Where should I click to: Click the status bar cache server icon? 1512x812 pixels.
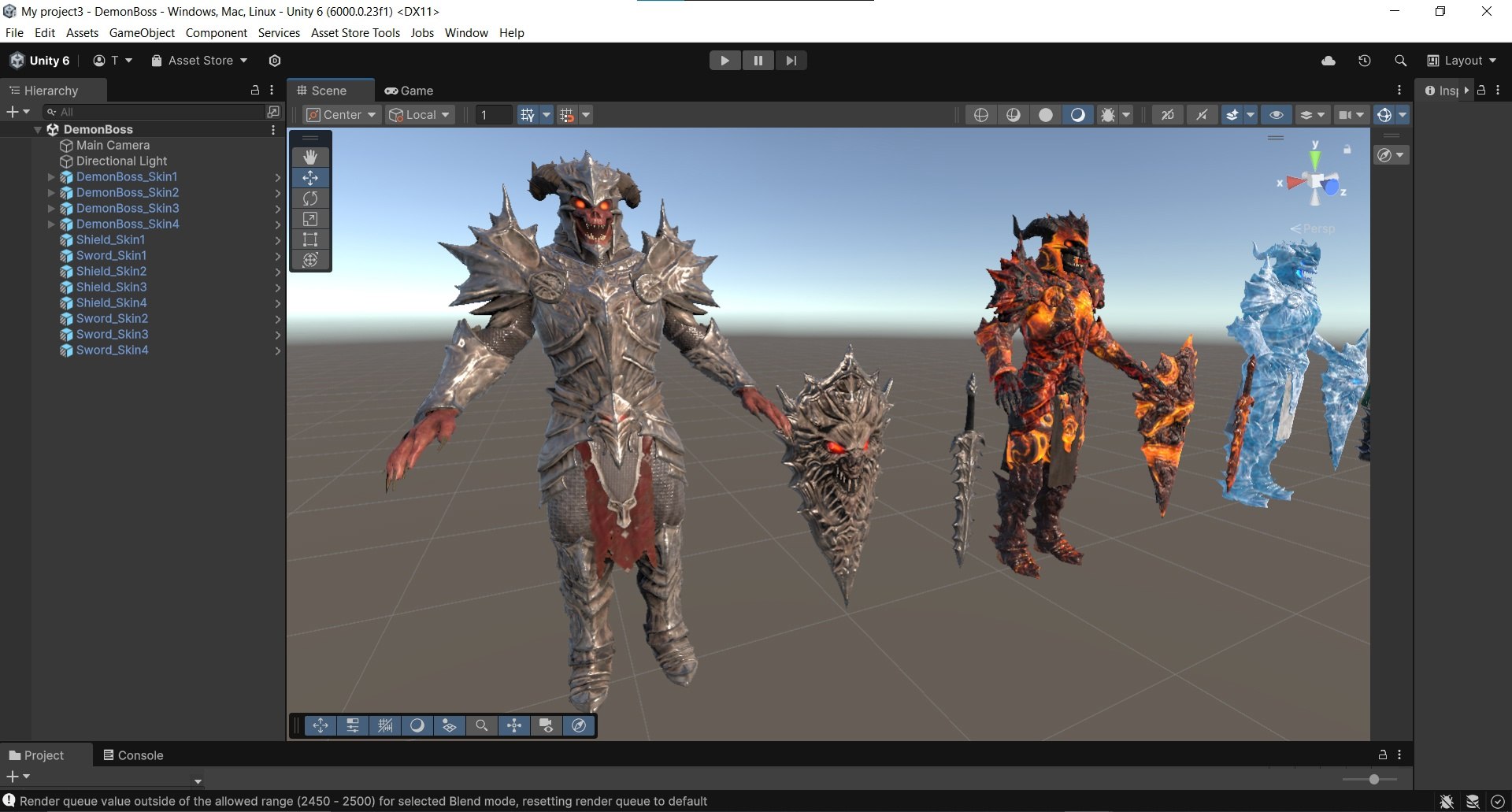coord(1473,802)
